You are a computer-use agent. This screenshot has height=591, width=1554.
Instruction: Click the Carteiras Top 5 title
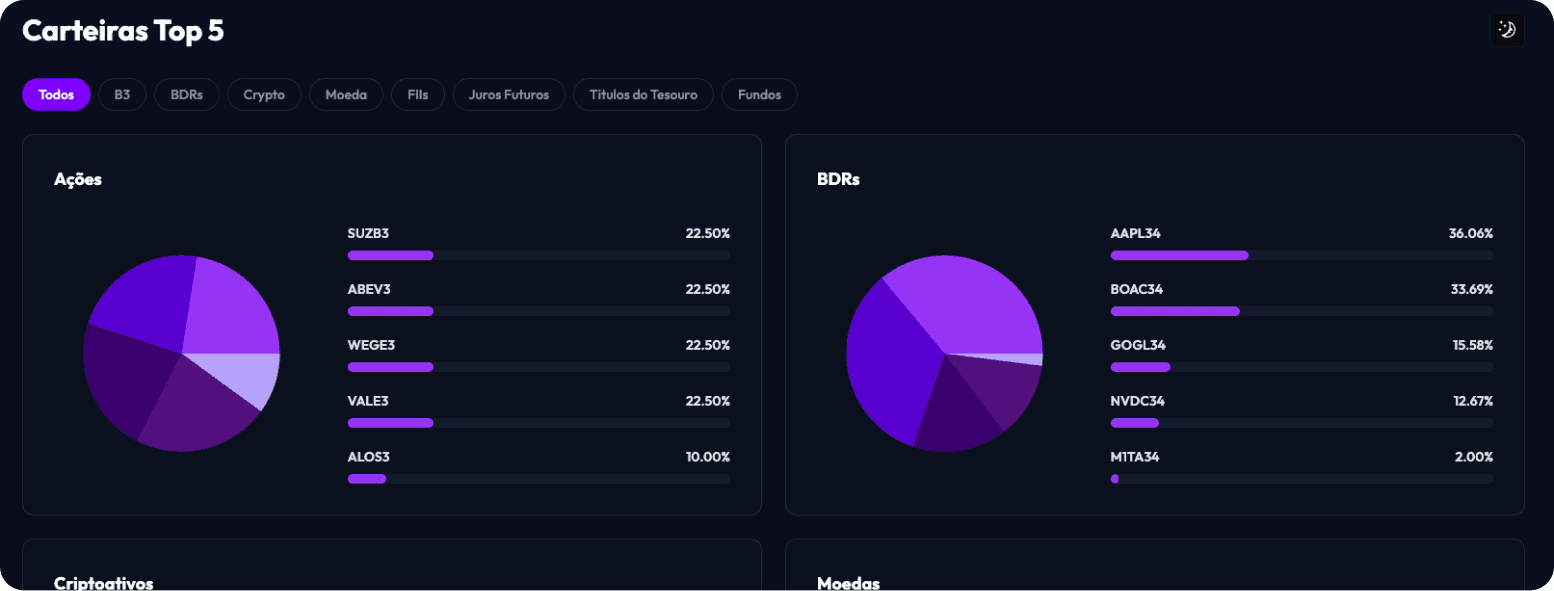[x=123, y=31]
